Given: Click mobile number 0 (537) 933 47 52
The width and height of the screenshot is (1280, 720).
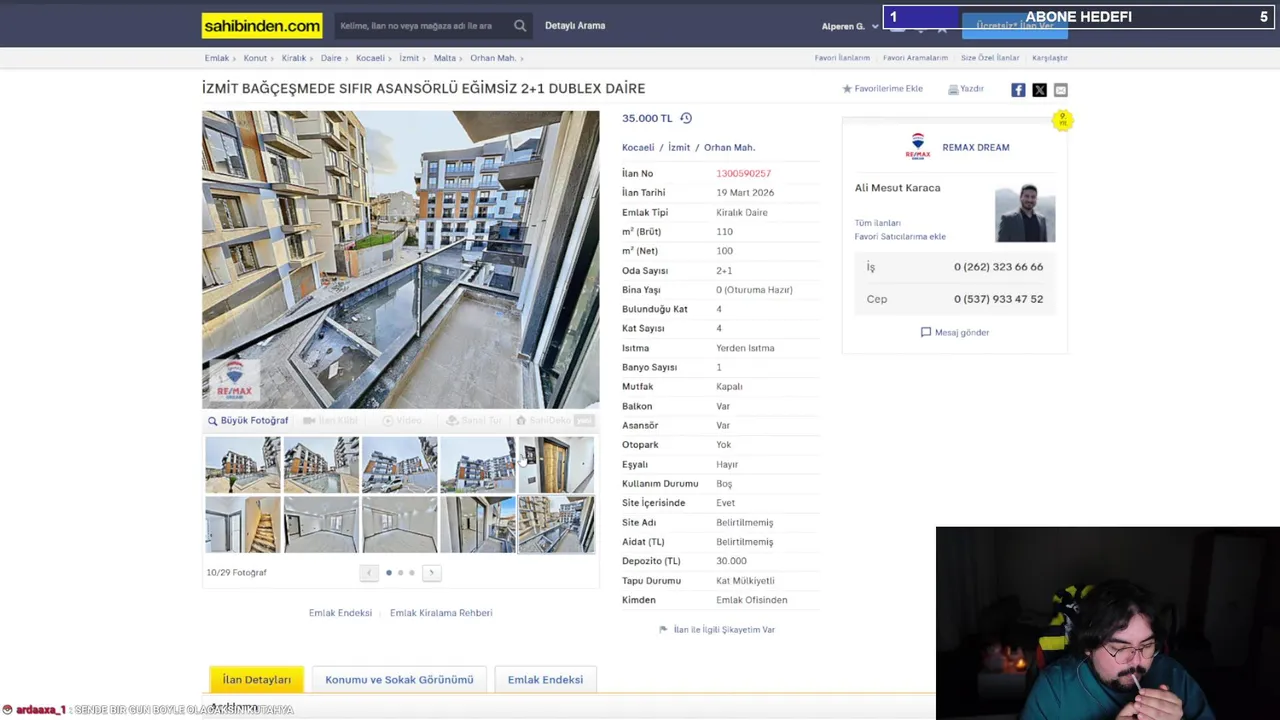Looking at the screenshot, I should 998,299.
